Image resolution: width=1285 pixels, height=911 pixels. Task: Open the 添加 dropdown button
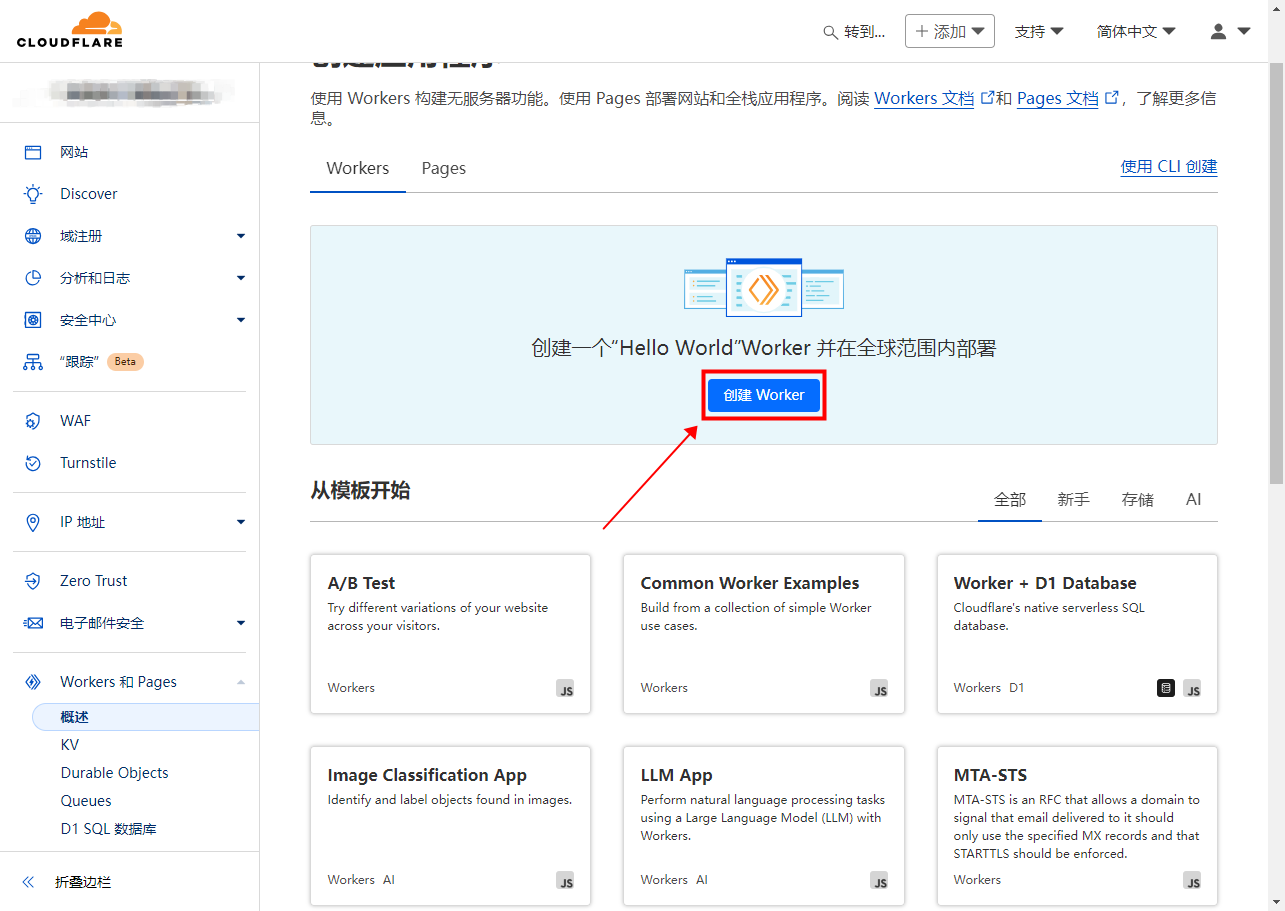950,31
